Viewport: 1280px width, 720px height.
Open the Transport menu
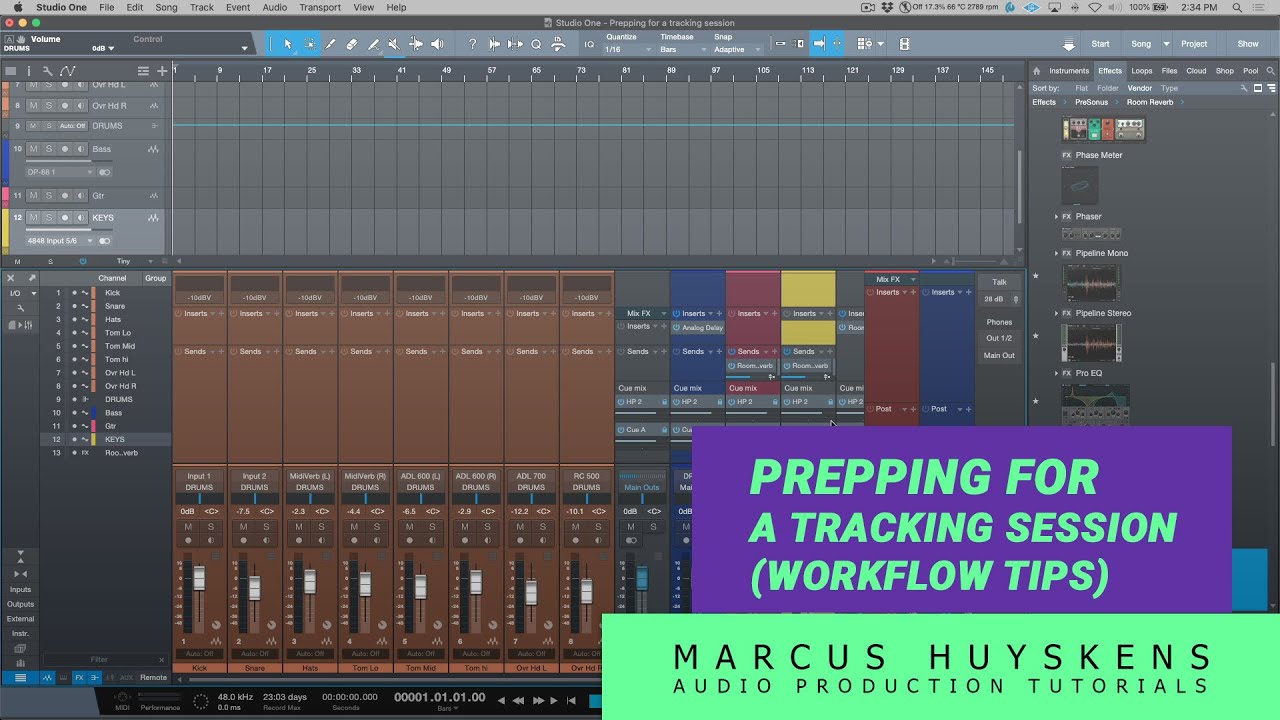pyautogui.click(x=320, y=7)
